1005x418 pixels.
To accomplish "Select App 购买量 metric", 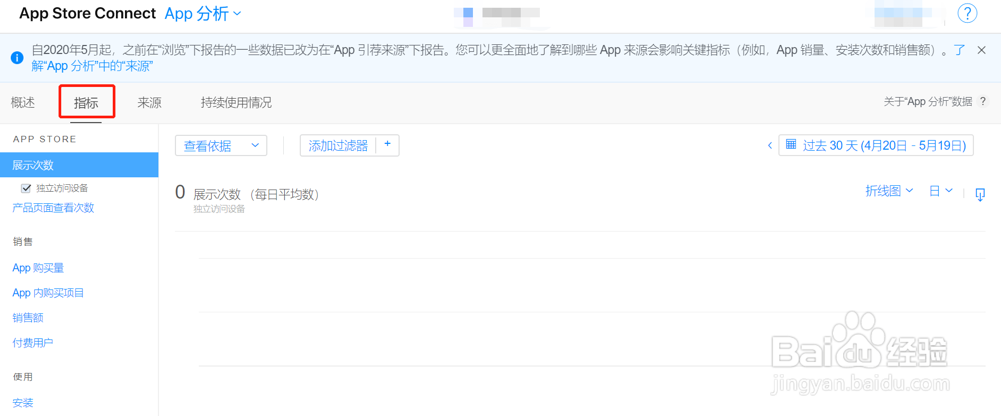I will 38,268.
